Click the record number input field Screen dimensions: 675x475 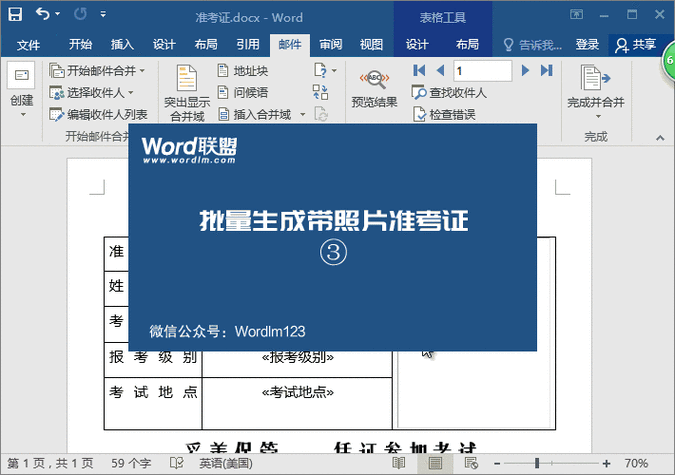482,71
